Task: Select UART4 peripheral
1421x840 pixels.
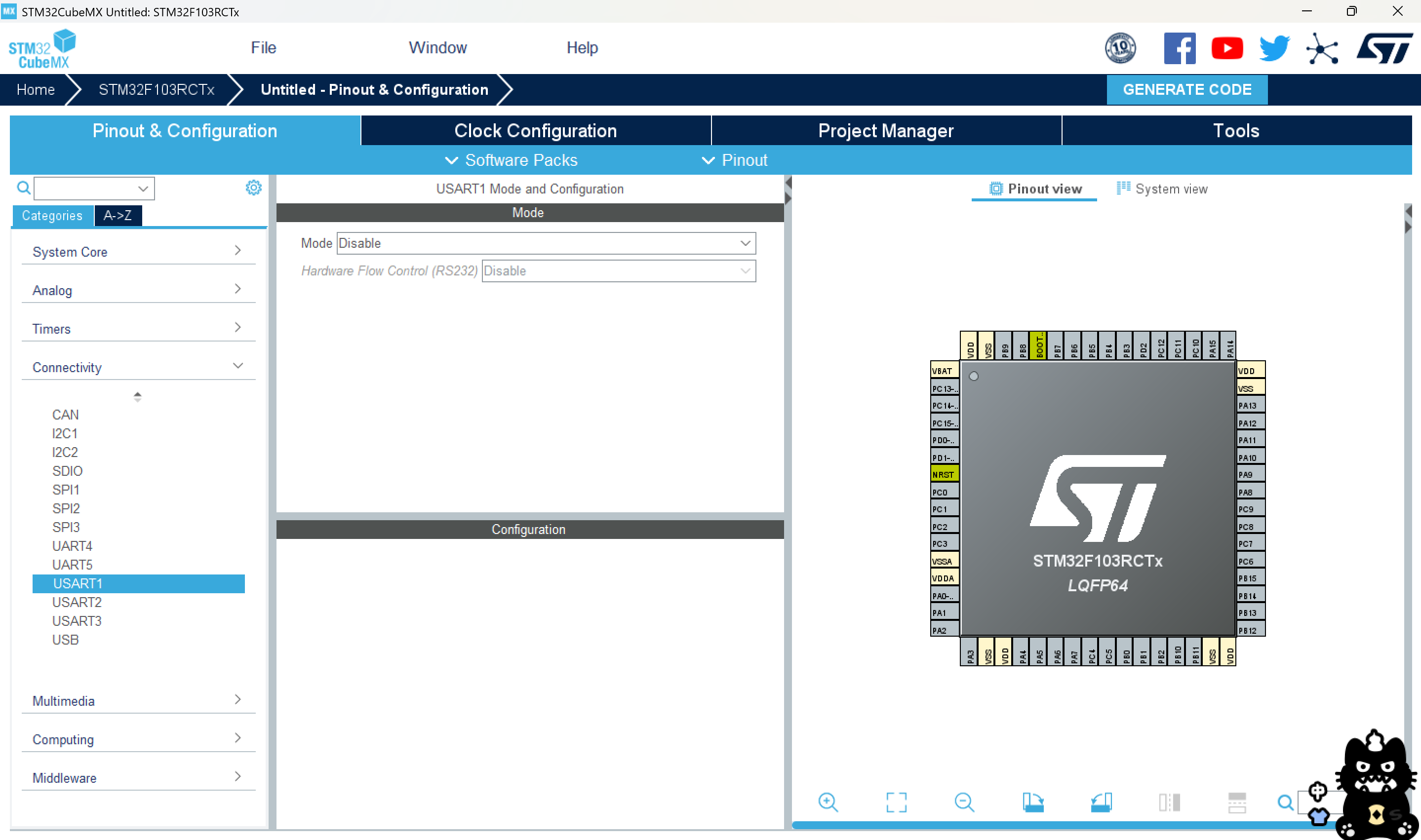Action: pyautogui.click(x=72, y=546)
